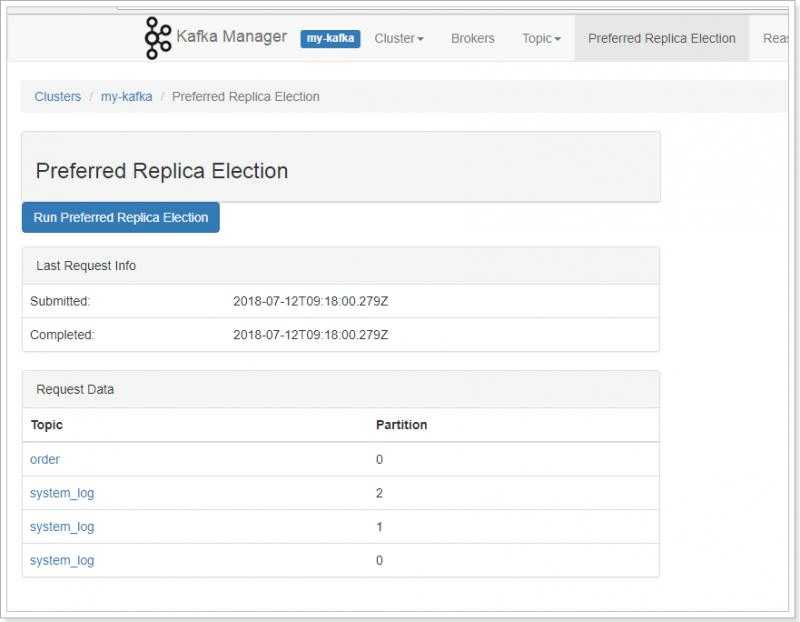Navigate to Clusters in the breadcrumb
800x622 pixels.
pyautogui.click(x=58, y=97)
